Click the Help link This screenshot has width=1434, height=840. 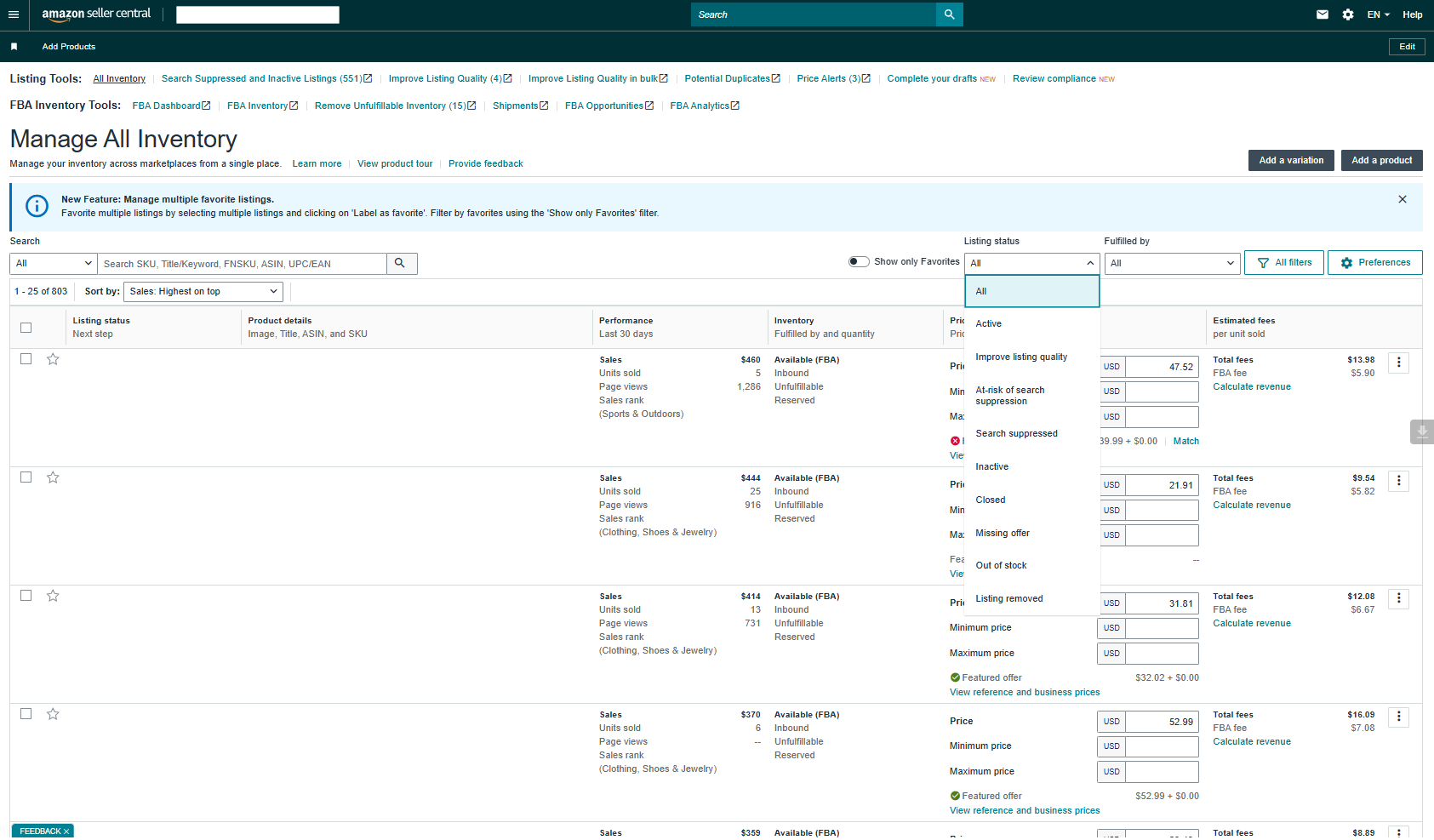[x=1413, y=14]
